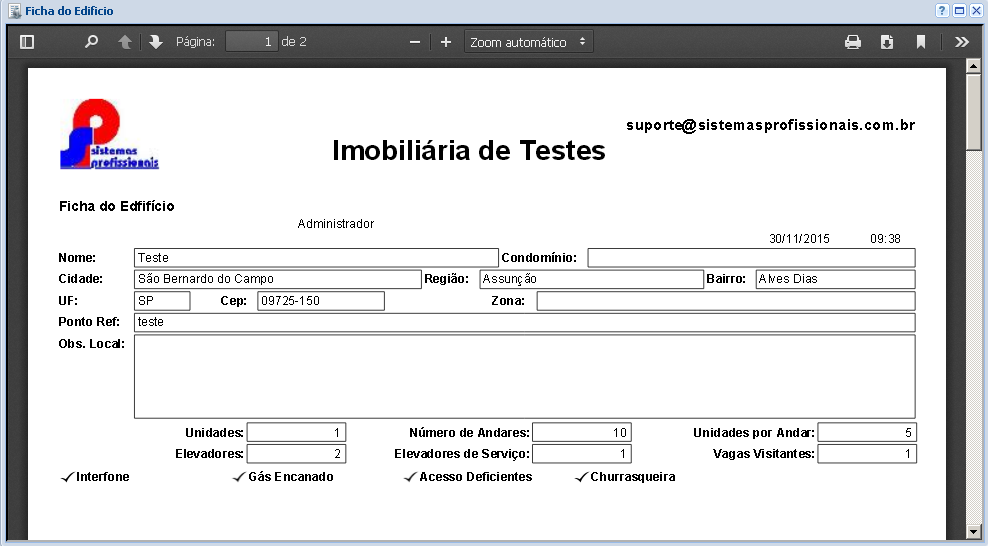Go to previous page arrow
The height and width of the screenshot is (546, 988).
point(125,42)
